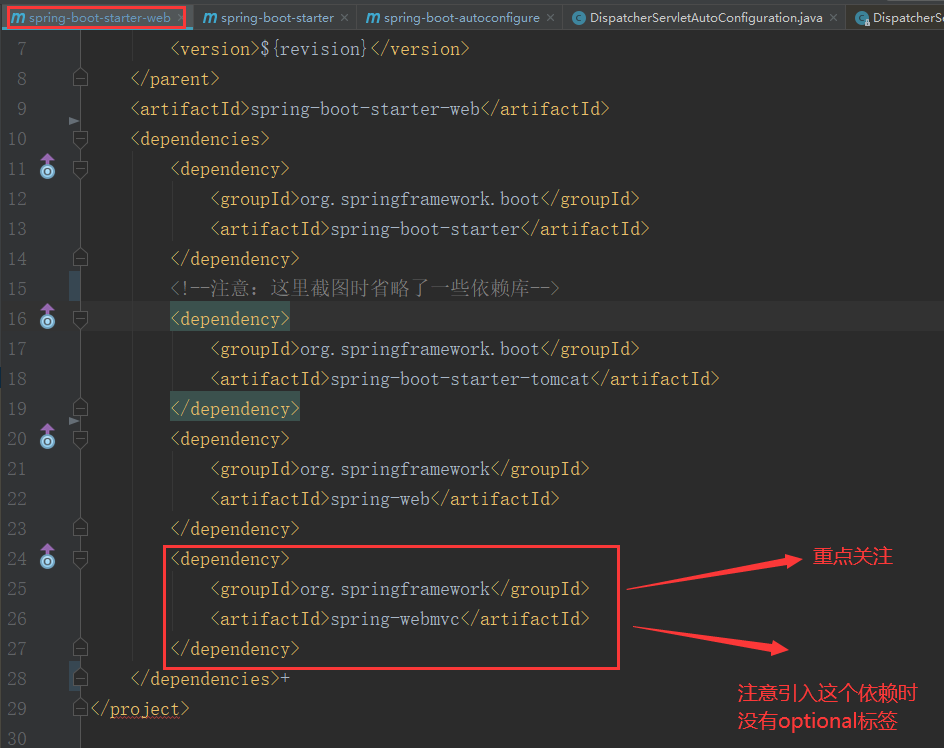Image resolution: width=944 pixels, height=748 pixels.
Task: Click line number 16 in the gutter
Action: coord(17,318)
